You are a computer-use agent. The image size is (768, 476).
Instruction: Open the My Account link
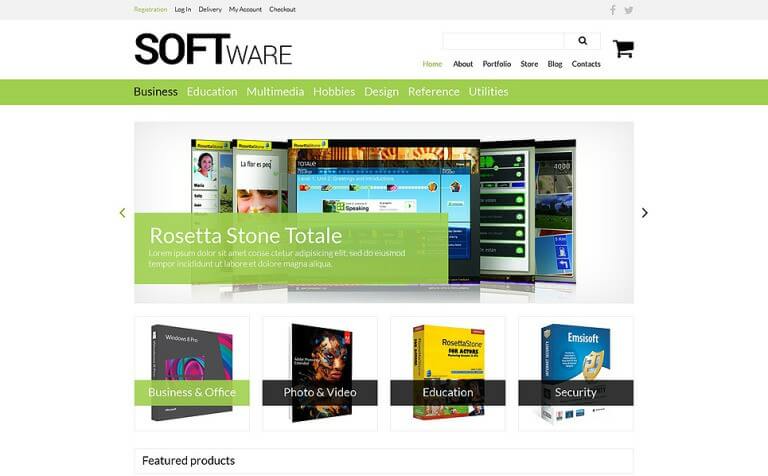[245, 9]
